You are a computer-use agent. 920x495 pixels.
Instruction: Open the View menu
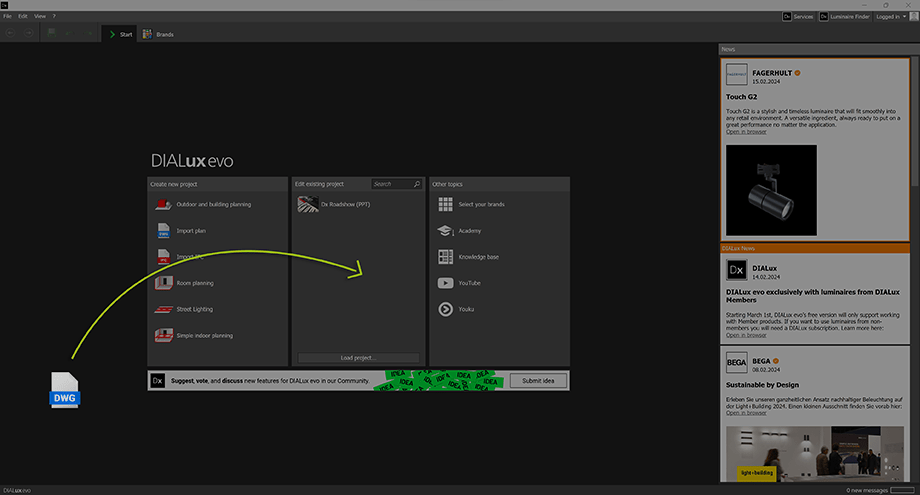(x=40, y=17)
